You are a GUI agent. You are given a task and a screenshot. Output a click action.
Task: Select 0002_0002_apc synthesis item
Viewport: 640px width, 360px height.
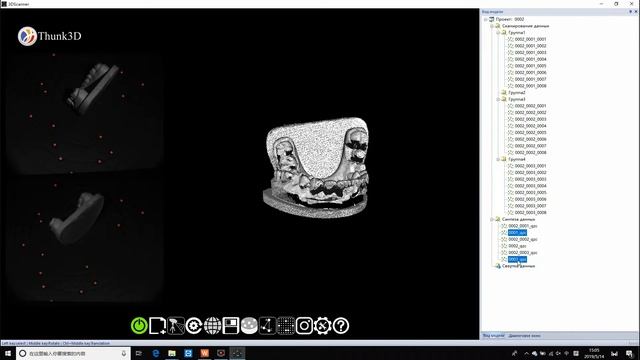522,239
